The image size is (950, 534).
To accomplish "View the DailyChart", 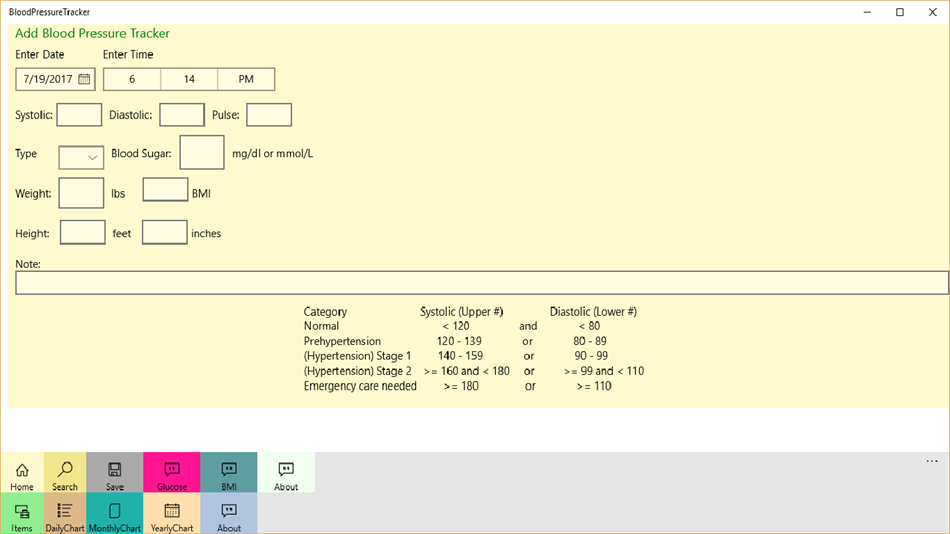I will point(65,513).
